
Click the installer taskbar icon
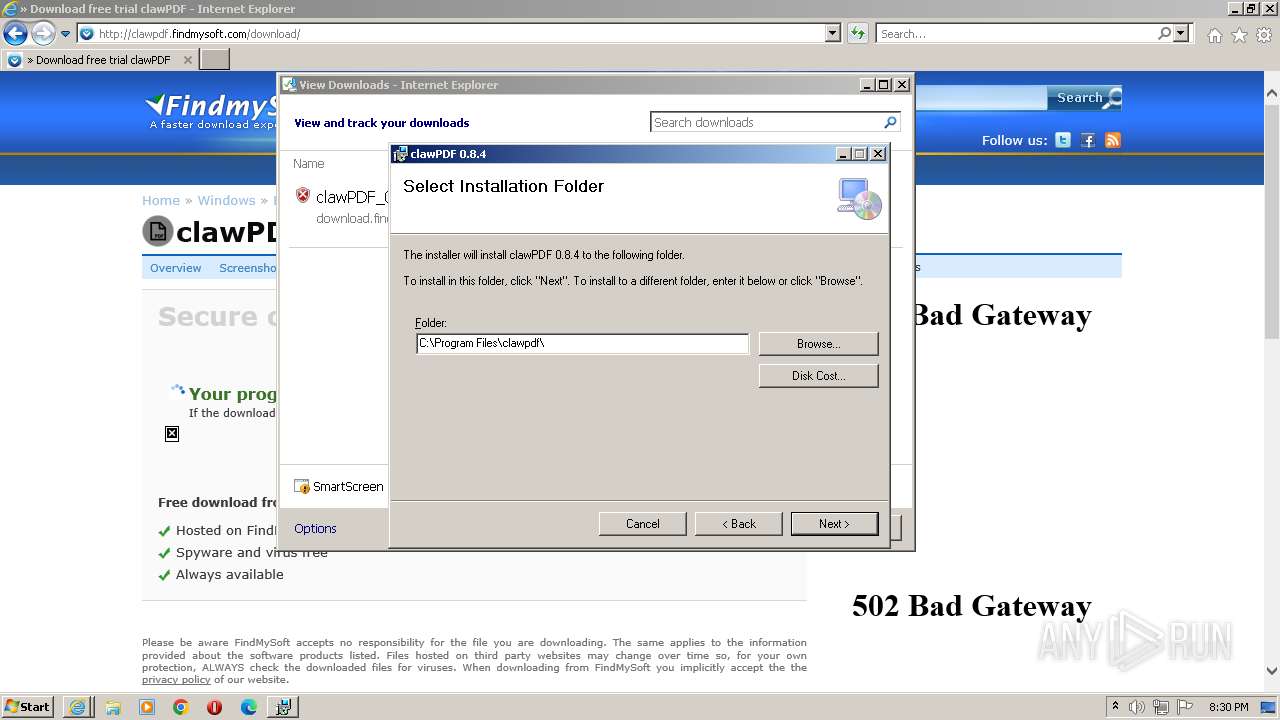(x=284, y=707)
